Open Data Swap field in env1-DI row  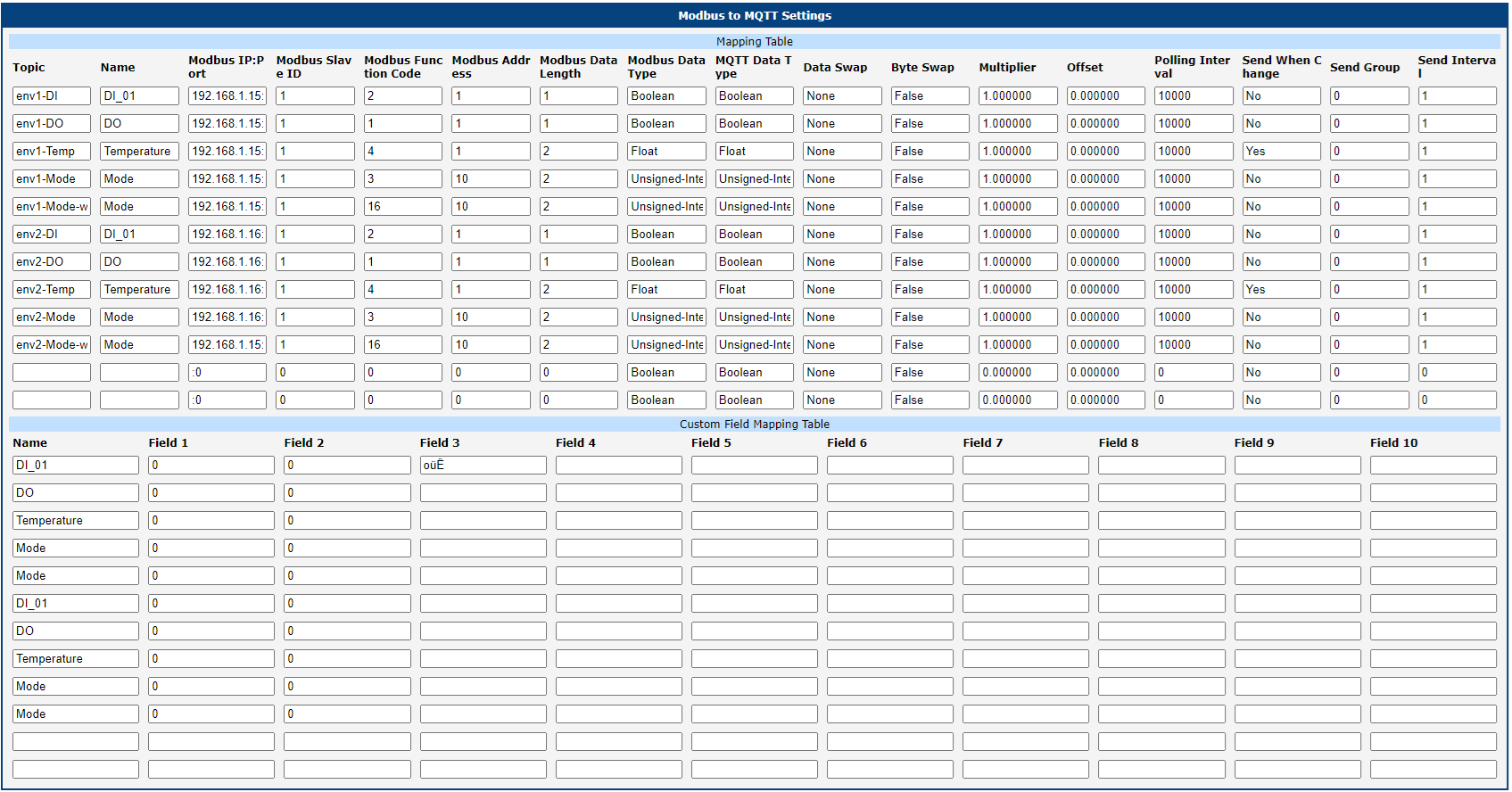[x=842, y=95]
